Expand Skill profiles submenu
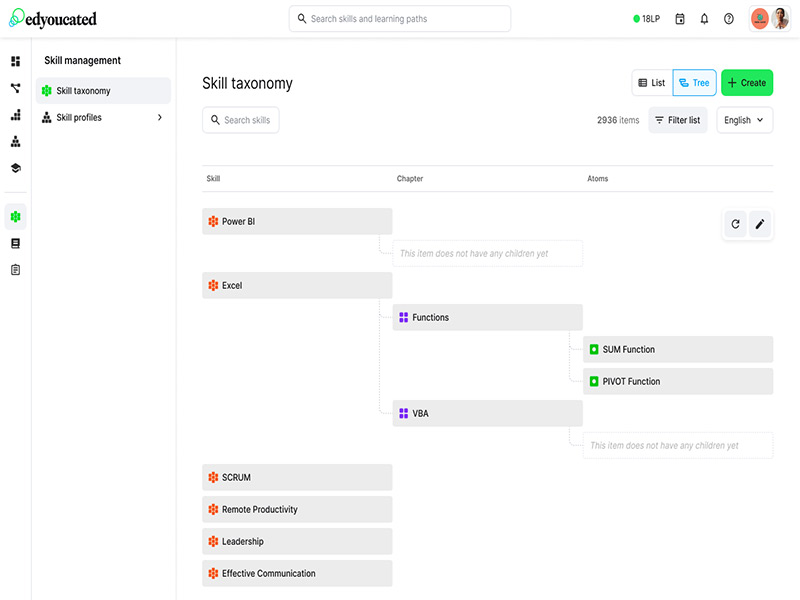 pyautogui.click(x=160, y=118)
